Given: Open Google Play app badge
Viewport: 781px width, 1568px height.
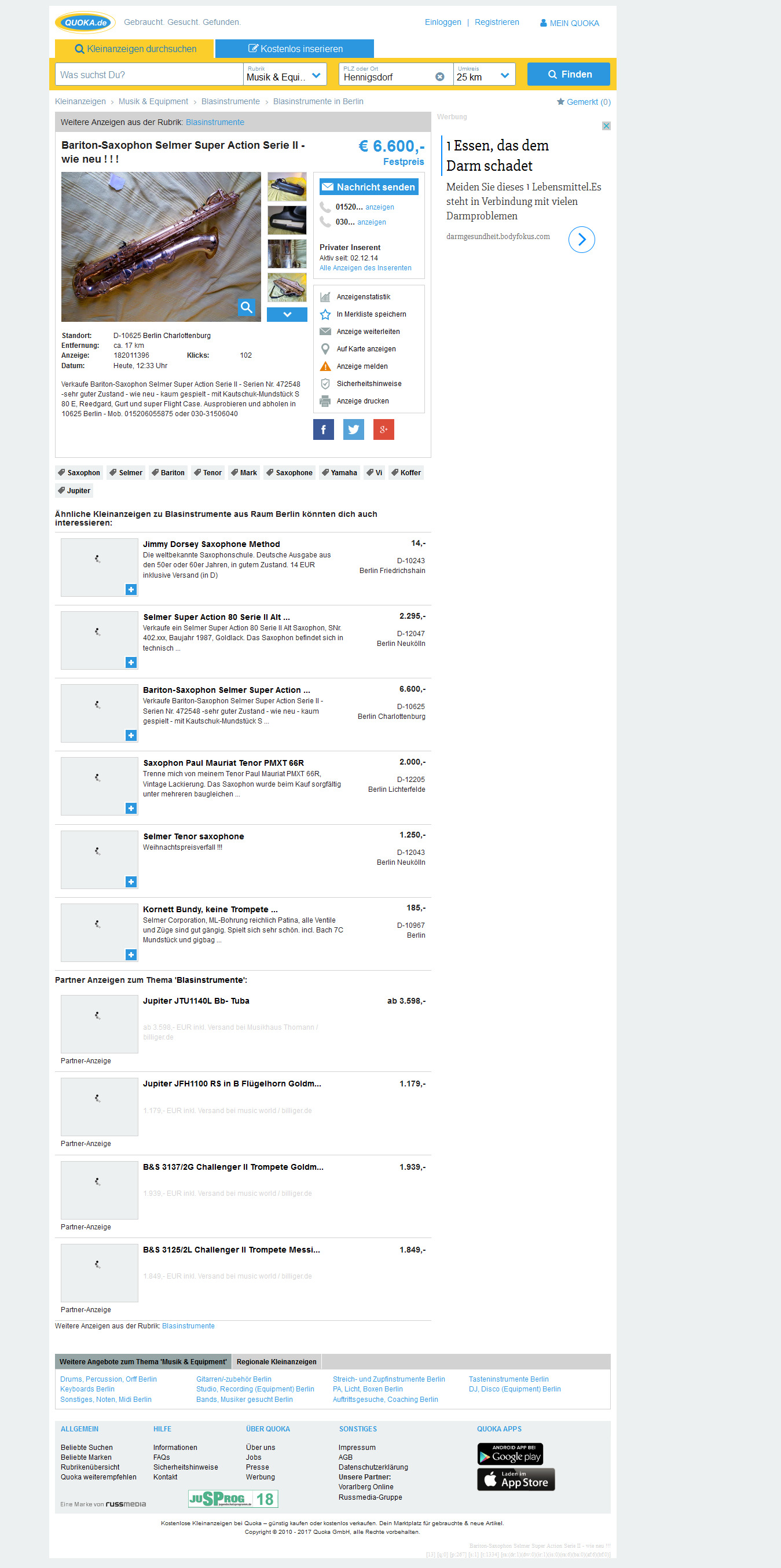Looking at the screenshot, I should click(510, 1454).
